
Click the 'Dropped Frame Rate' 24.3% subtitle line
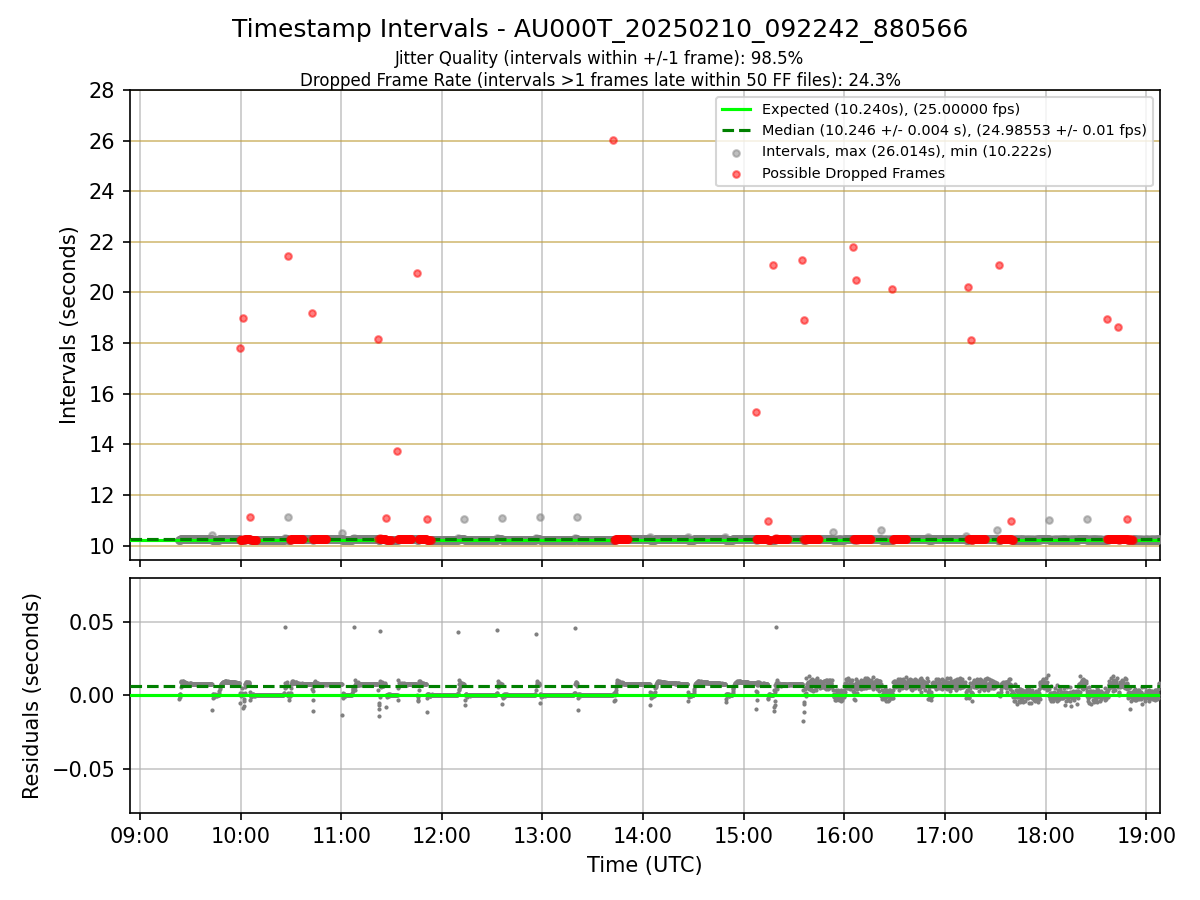600,80
